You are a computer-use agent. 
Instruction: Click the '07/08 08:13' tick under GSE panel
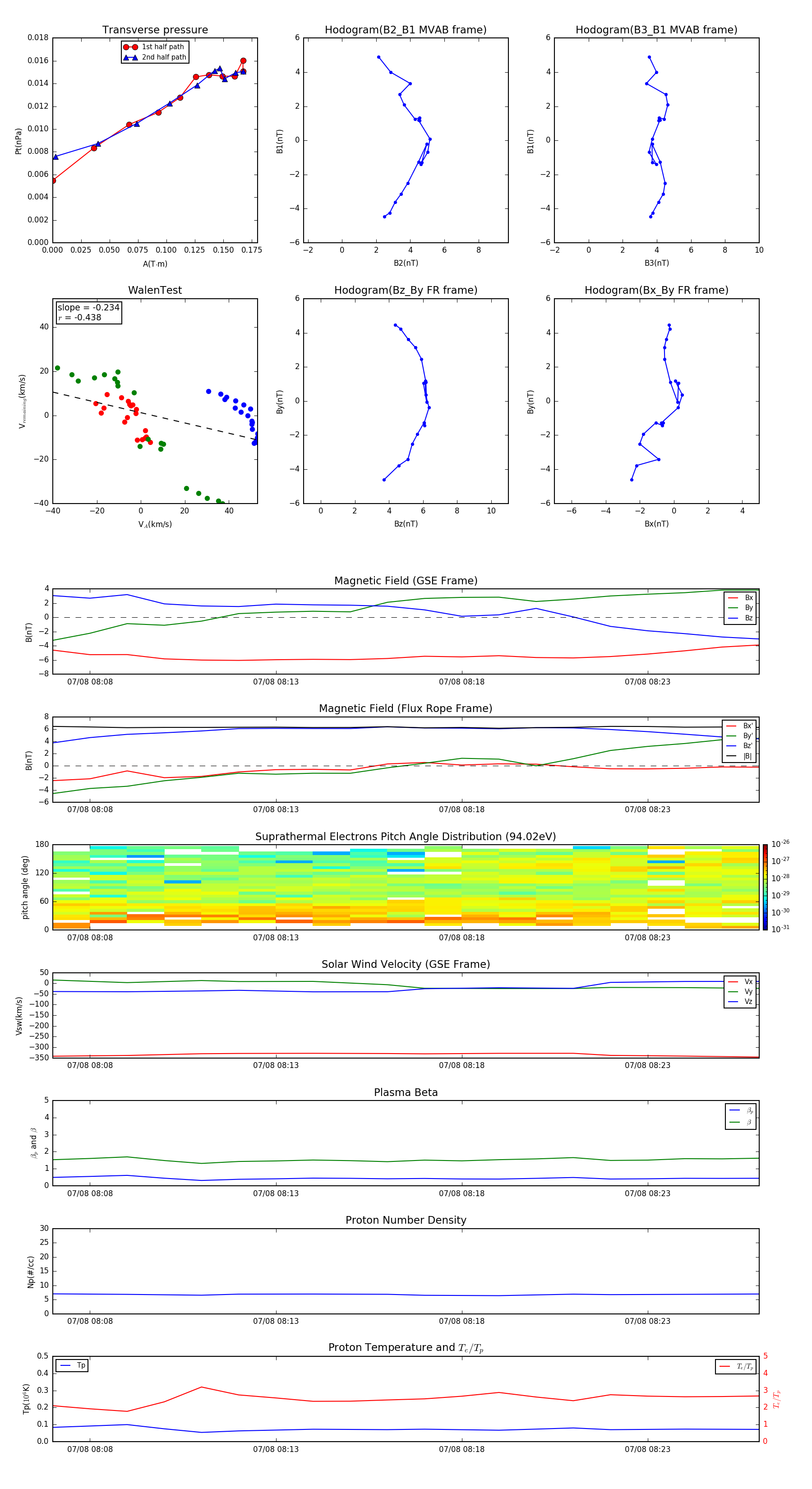(x=276, y=682)
